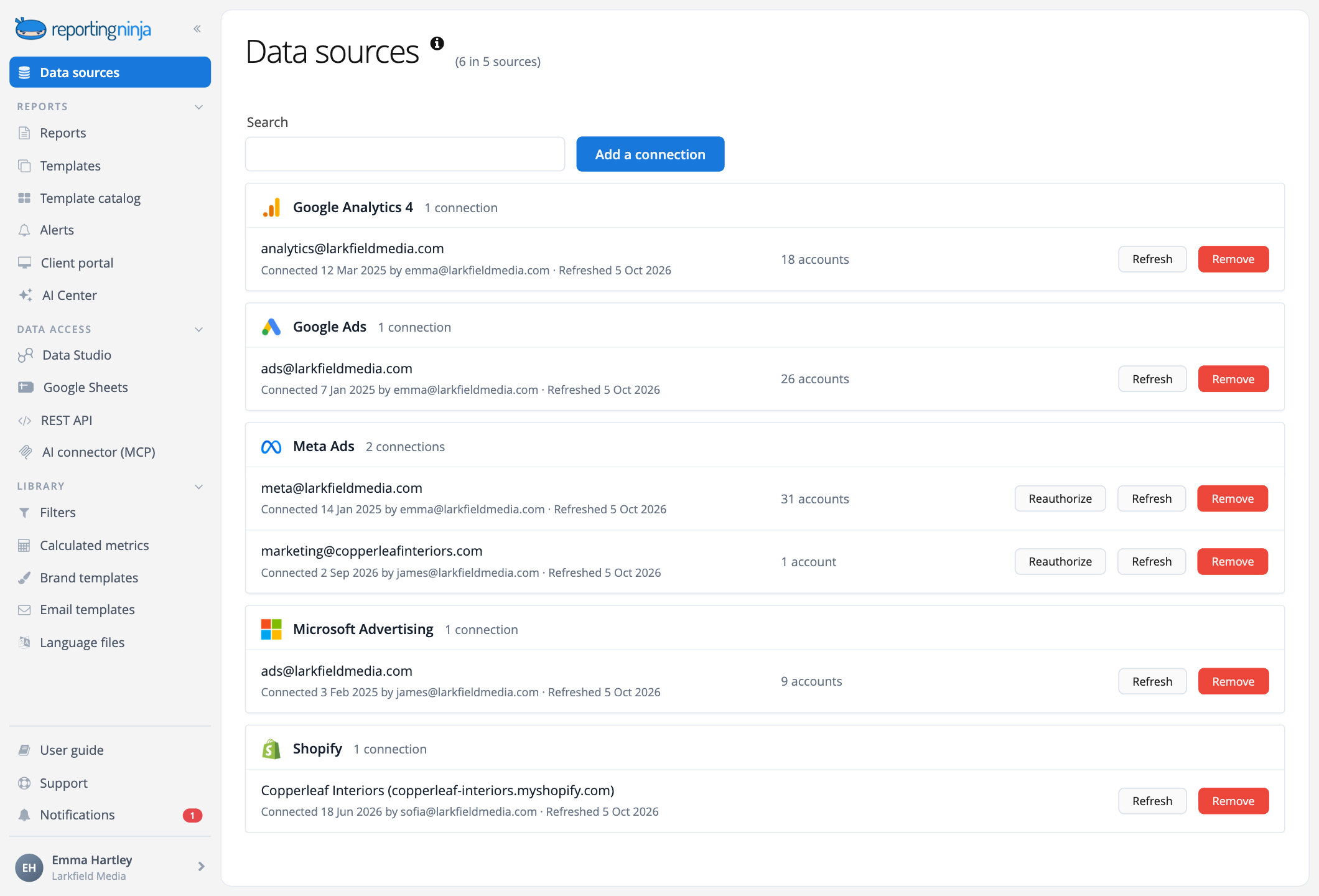
Task: Click the Templates icon in sidebar
Action: tap(24, 166)
